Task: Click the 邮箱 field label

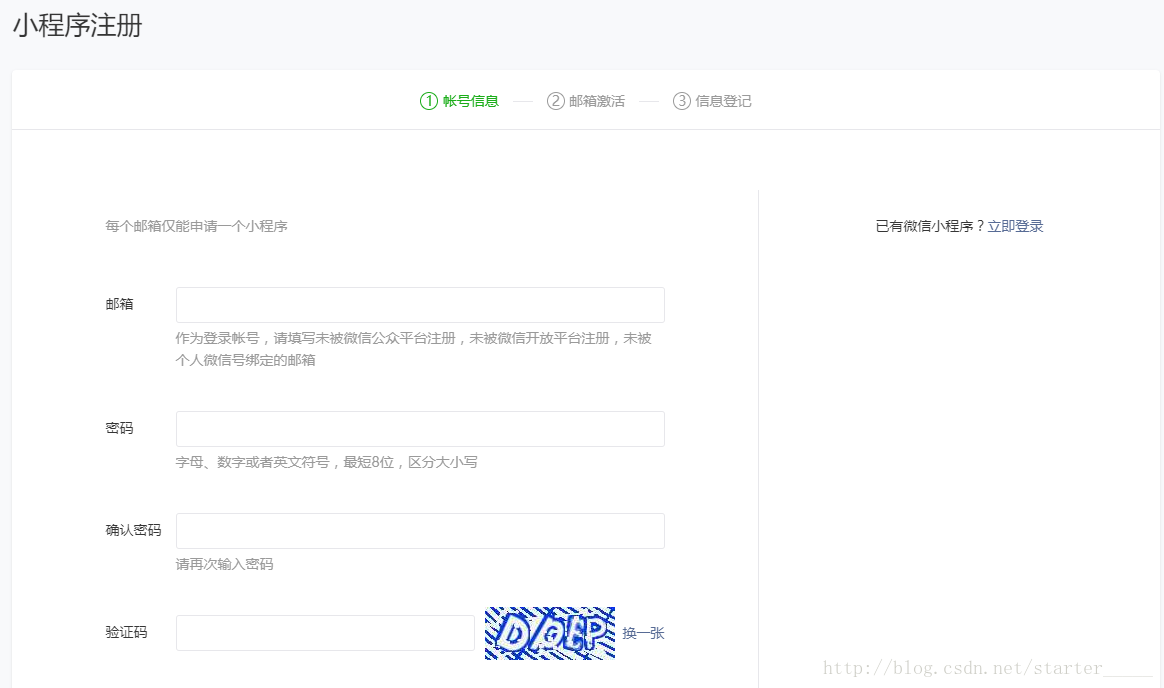Action: point(119,304)
